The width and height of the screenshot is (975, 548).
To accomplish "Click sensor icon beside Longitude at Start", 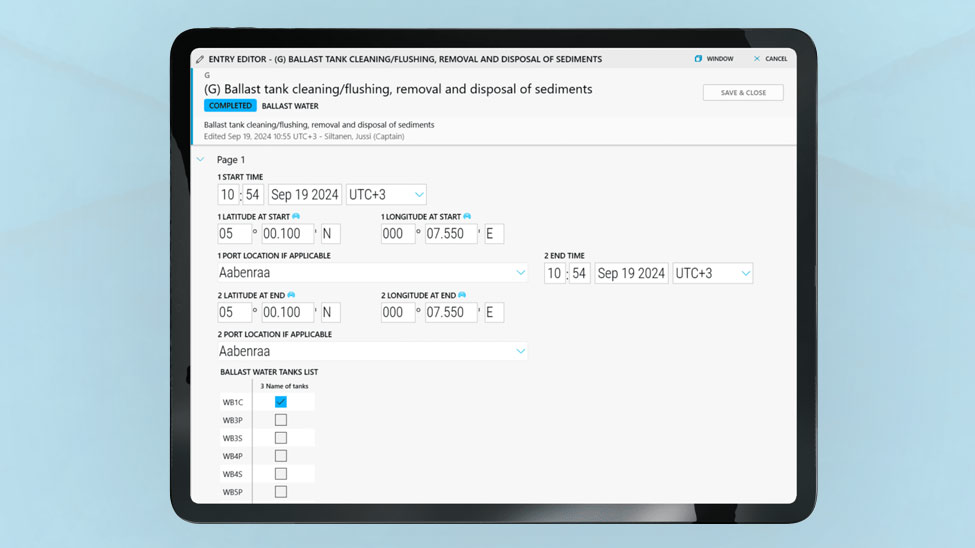I will pos(467,216).
